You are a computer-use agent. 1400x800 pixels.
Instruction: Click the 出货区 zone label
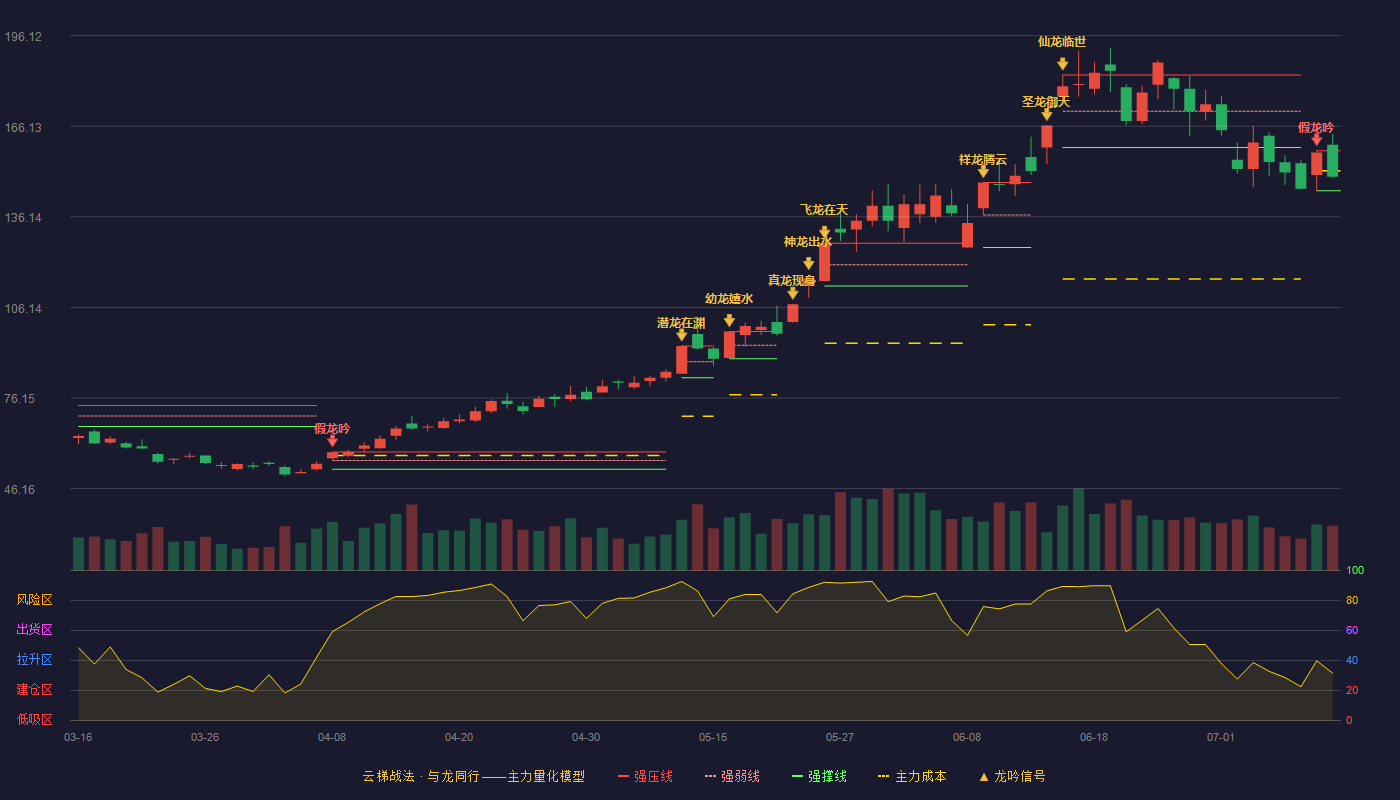pyautogui.click(x=35, y=630)
